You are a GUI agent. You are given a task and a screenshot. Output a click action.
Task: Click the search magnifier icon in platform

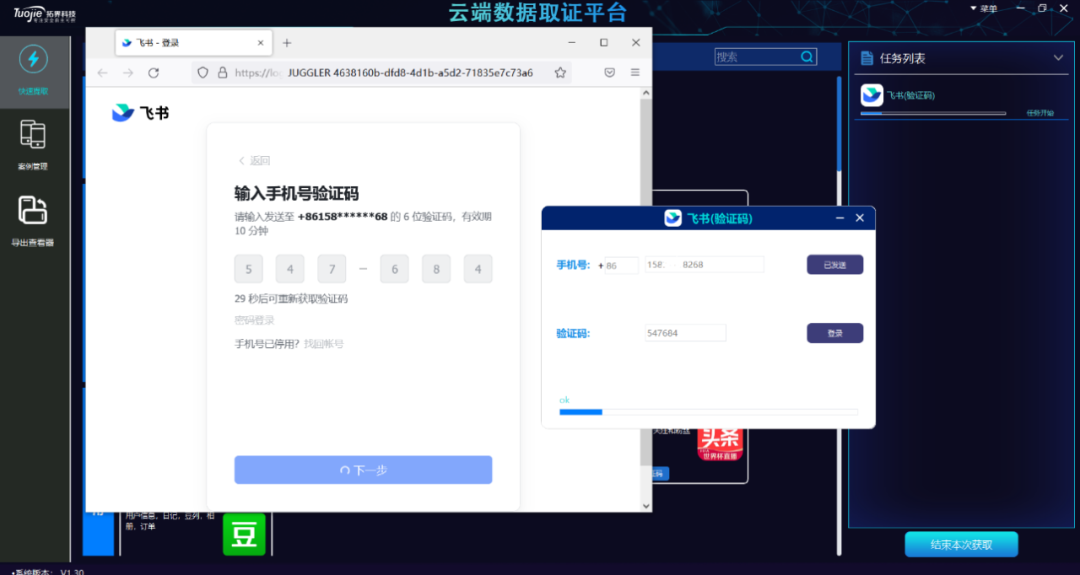click(x=807, y=57)
